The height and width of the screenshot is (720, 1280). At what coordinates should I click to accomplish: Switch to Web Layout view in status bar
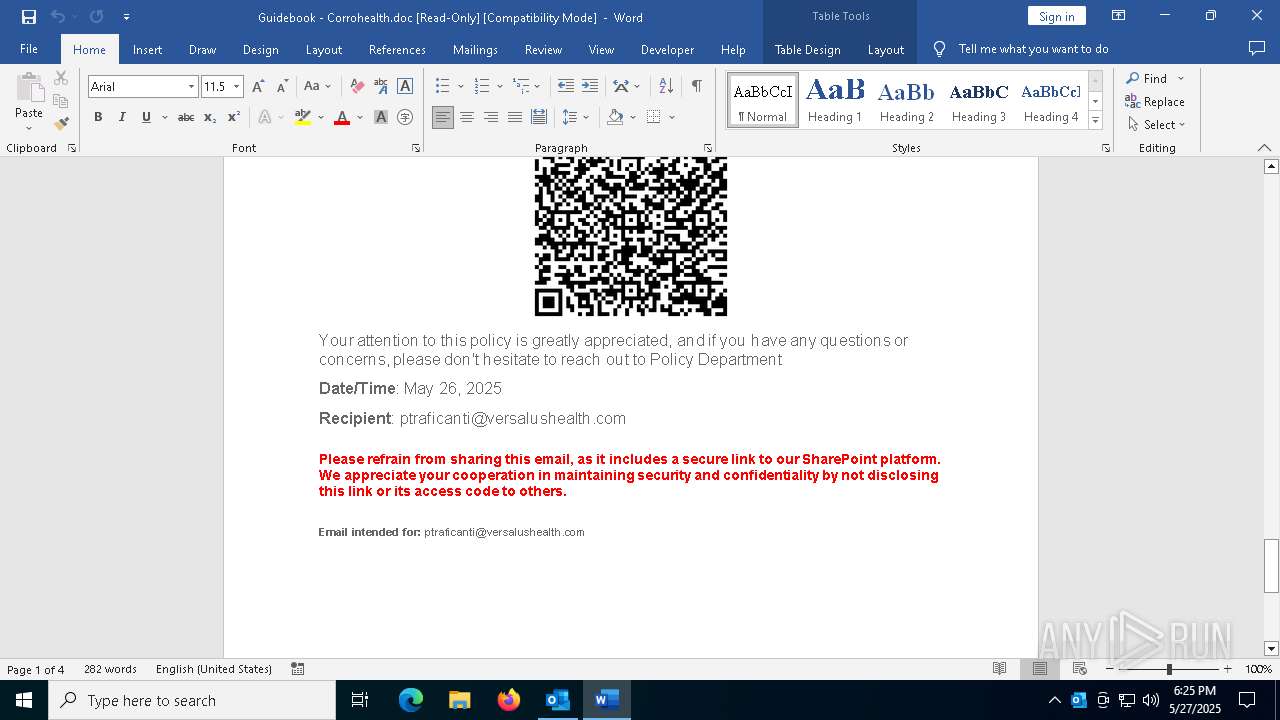coord(1080,669)
